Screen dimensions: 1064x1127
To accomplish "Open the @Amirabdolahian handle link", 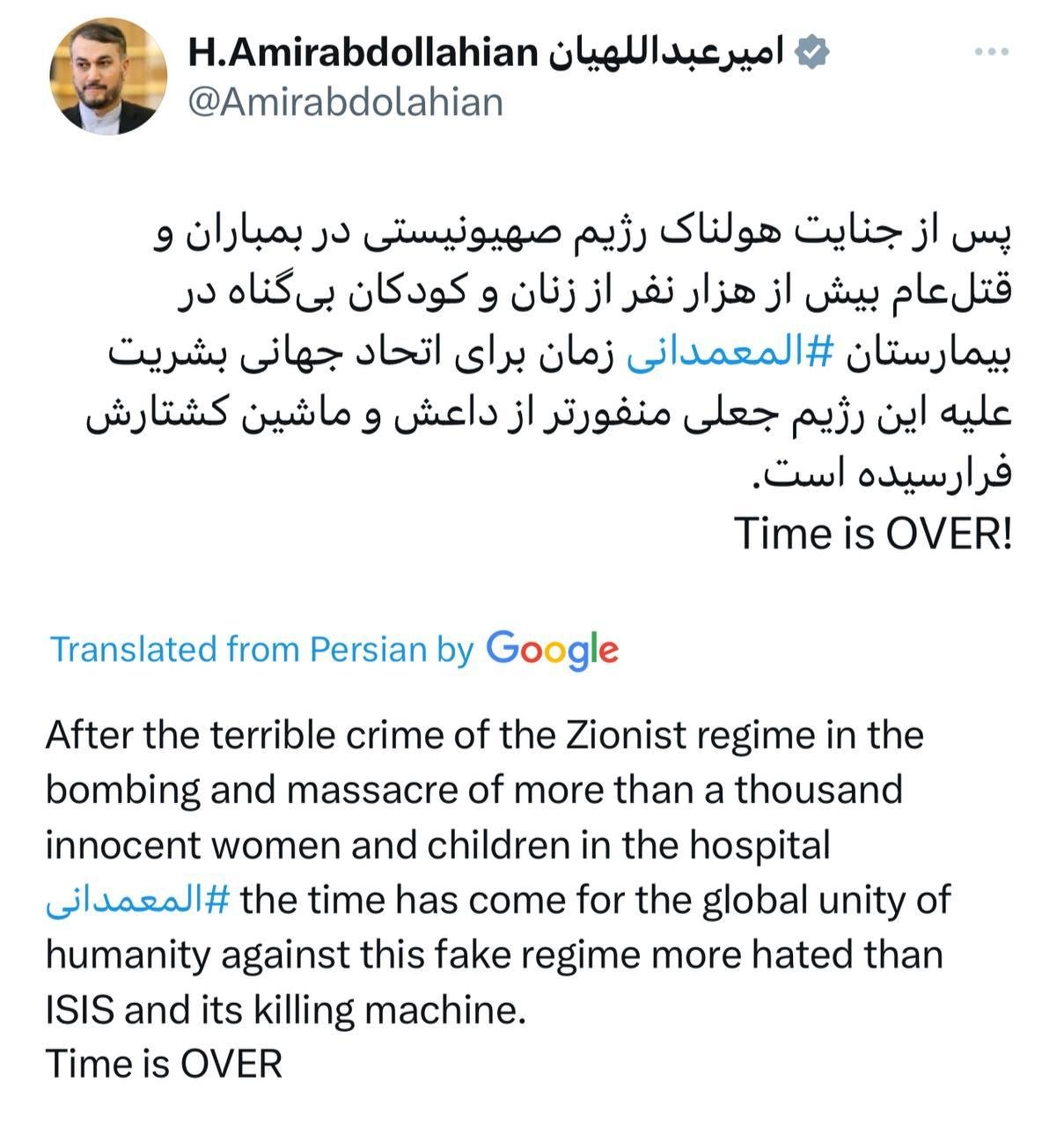I will pos(345,102).
